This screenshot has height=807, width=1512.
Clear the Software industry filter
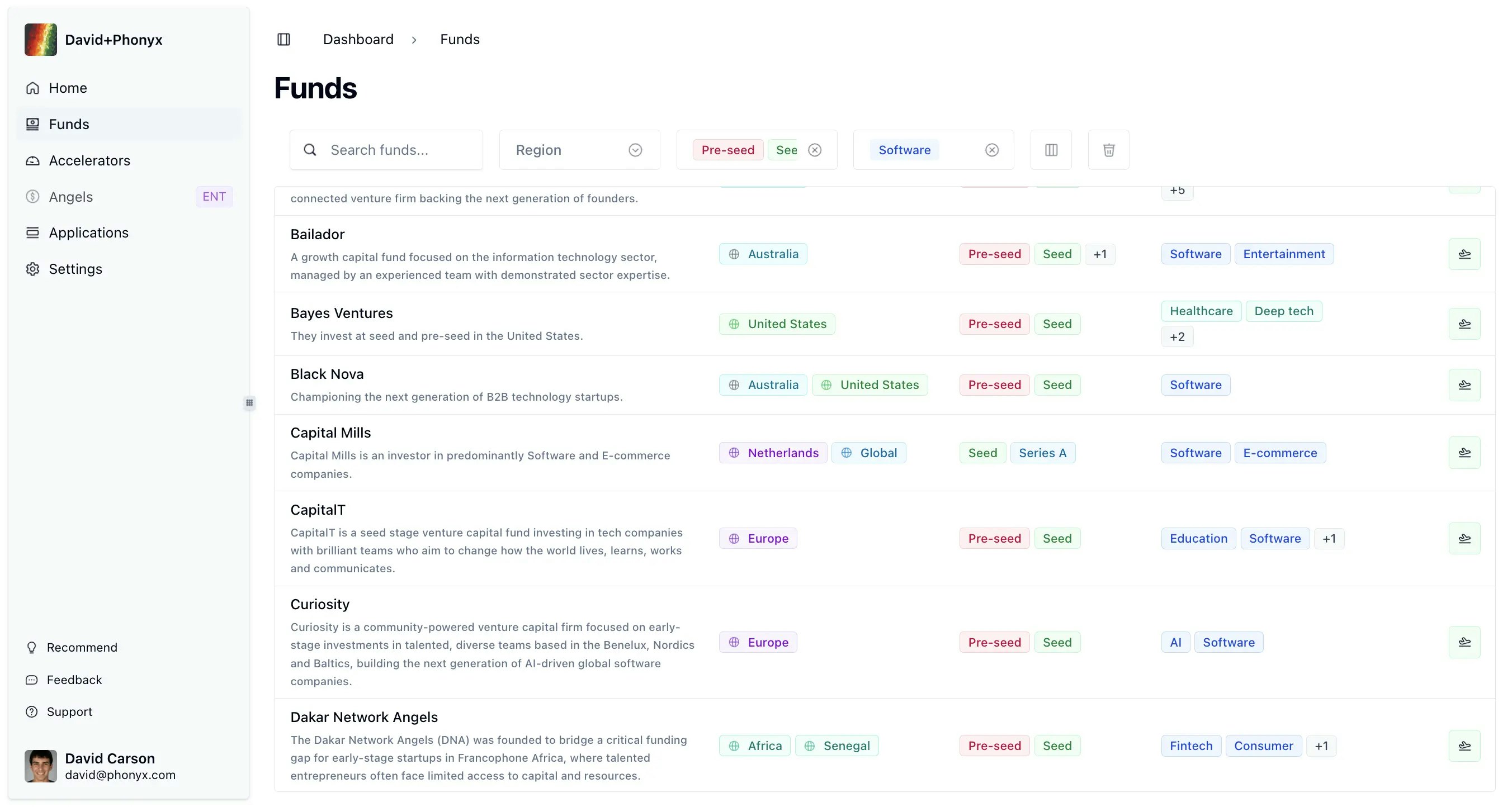click(991, 150)
